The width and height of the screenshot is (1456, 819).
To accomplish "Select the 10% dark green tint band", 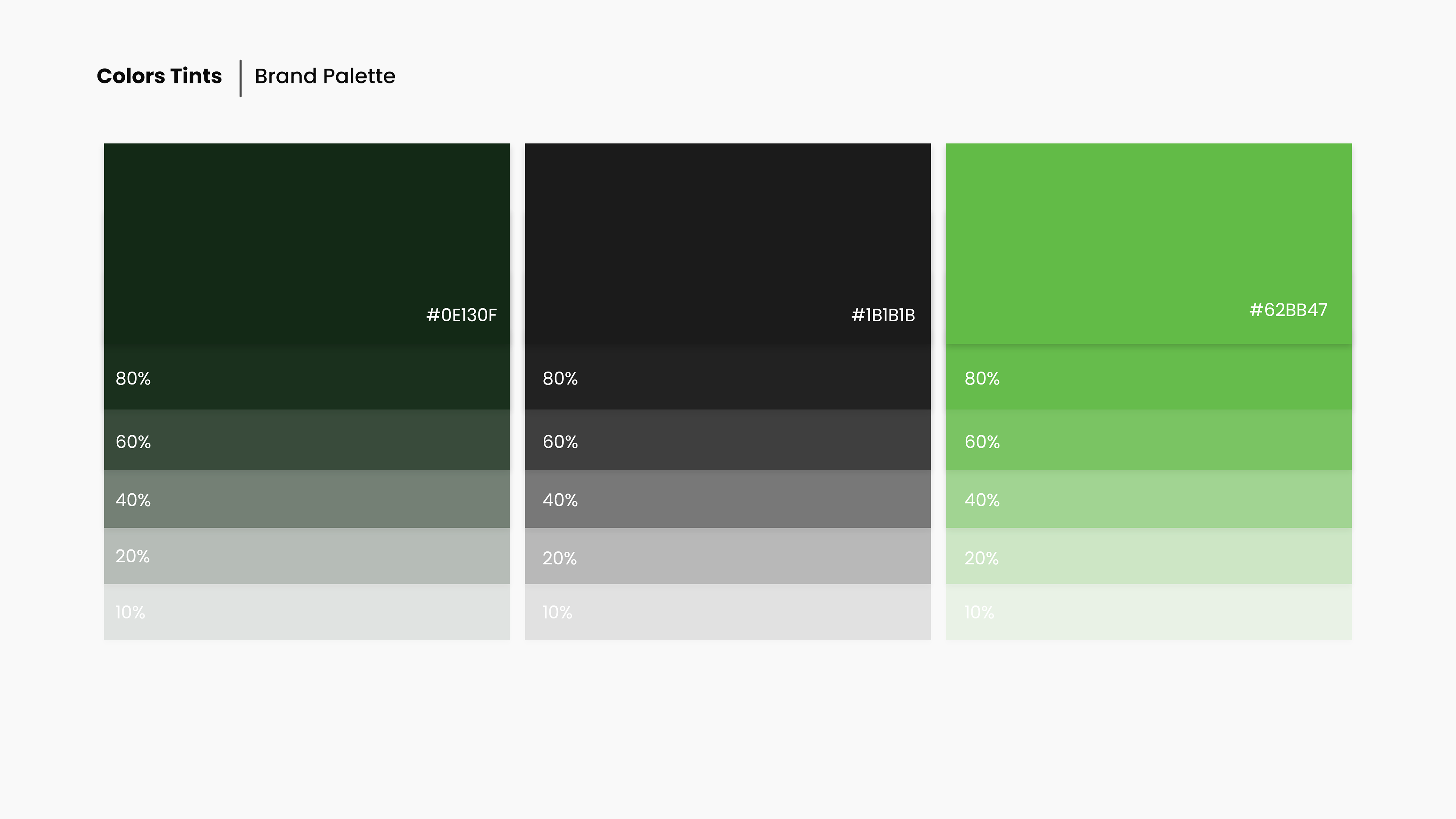I will [306, 612].
